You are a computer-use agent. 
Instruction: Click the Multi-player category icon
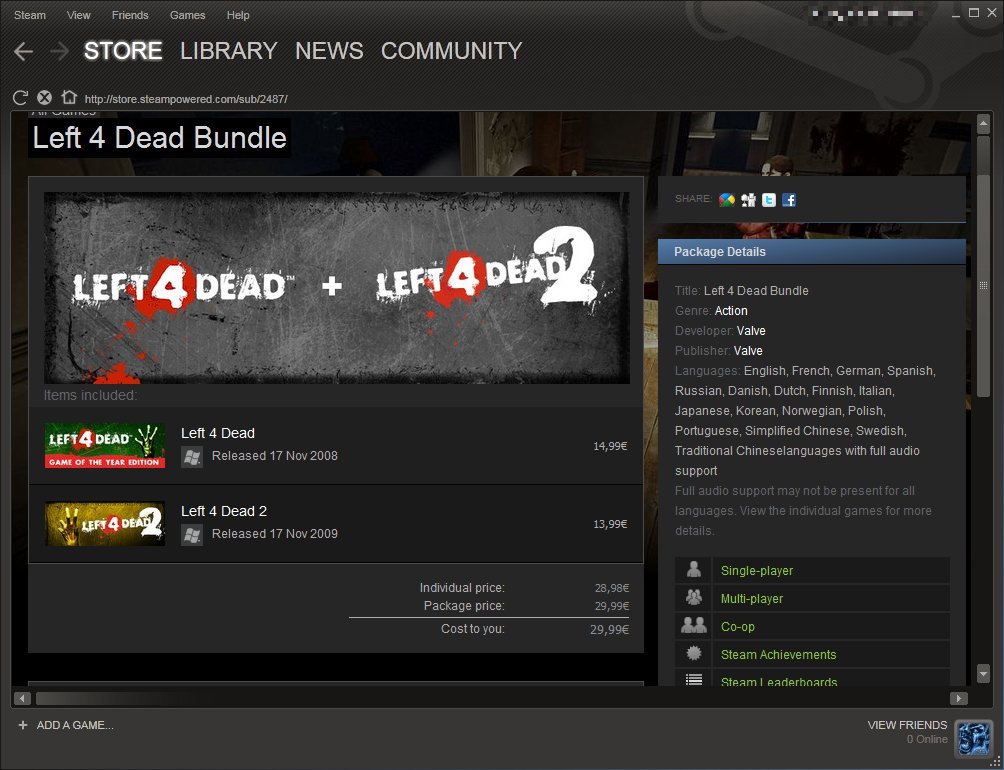click(x=693, y=598)
